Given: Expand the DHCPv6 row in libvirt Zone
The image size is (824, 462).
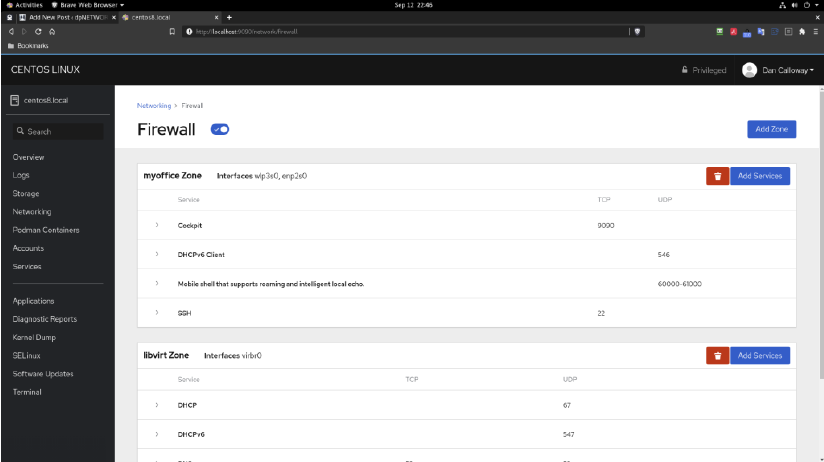Looking at the screenshot, I should 157,434.
